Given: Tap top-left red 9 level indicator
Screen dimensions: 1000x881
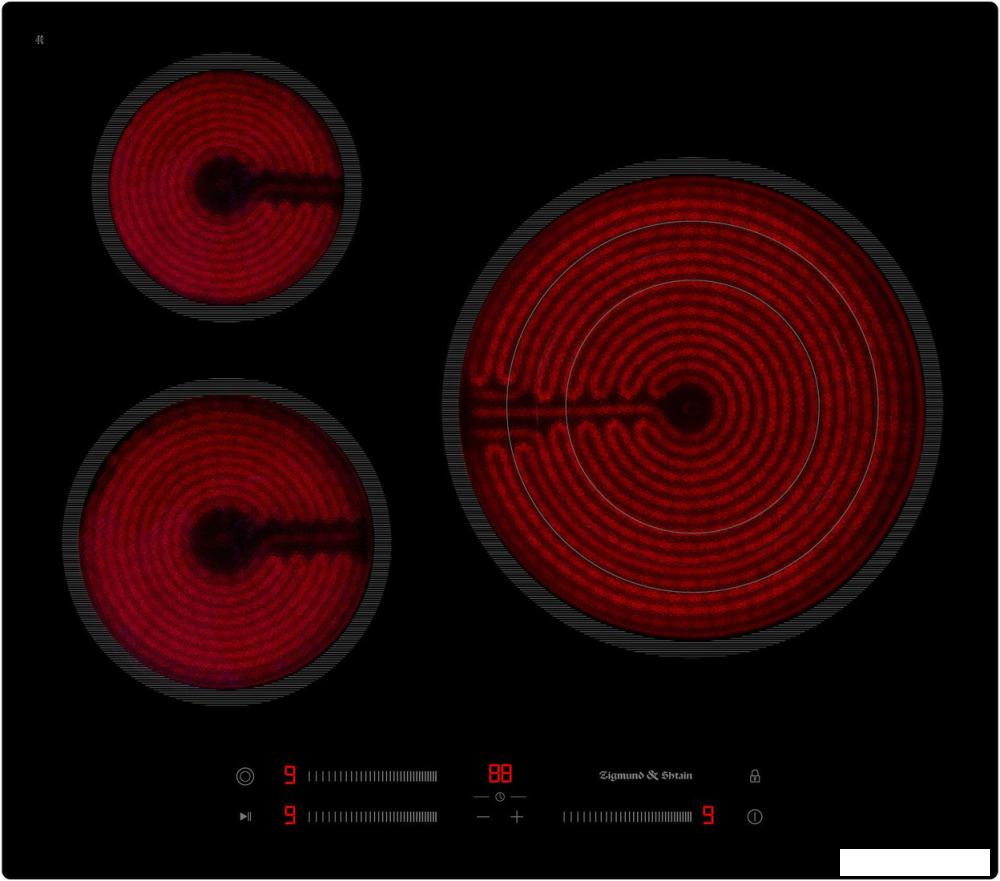Looking at the screenshot, I should [290, 776].
